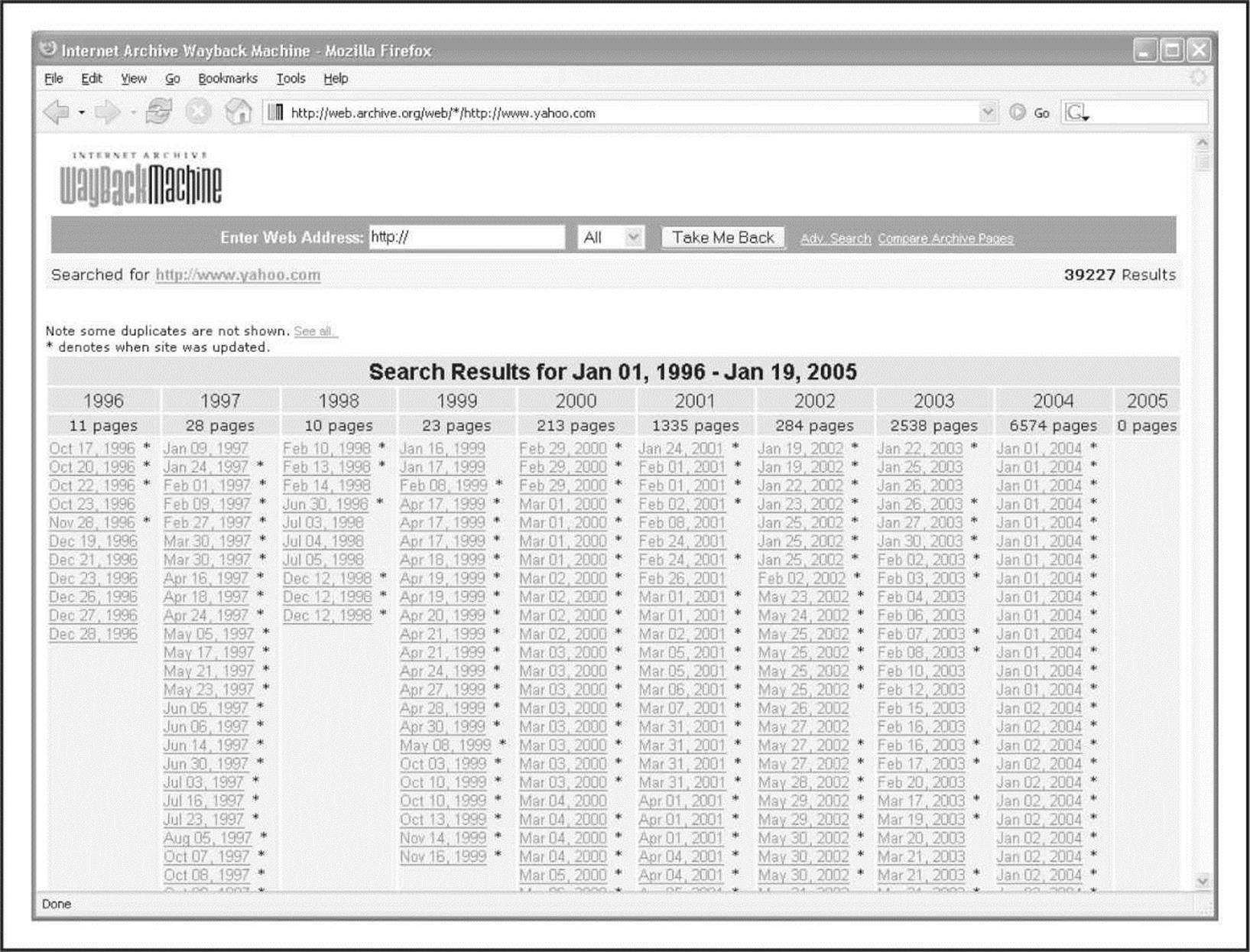Open the Oct 17, 1996 archive snapshot
The width and height of the screenshot is (1250, 952).
92,449
